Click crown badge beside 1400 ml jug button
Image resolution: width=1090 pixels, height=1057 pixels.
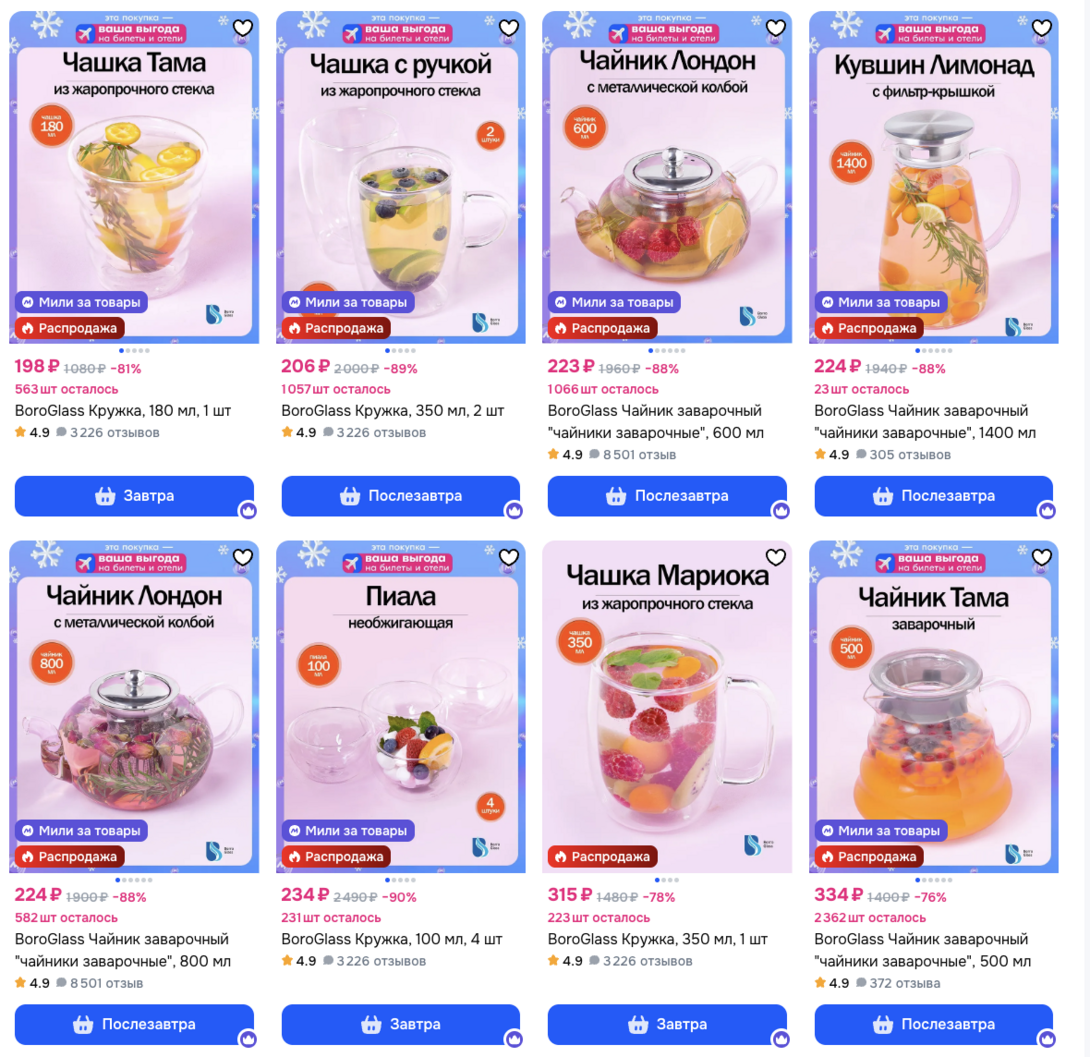coord(1048,511)
